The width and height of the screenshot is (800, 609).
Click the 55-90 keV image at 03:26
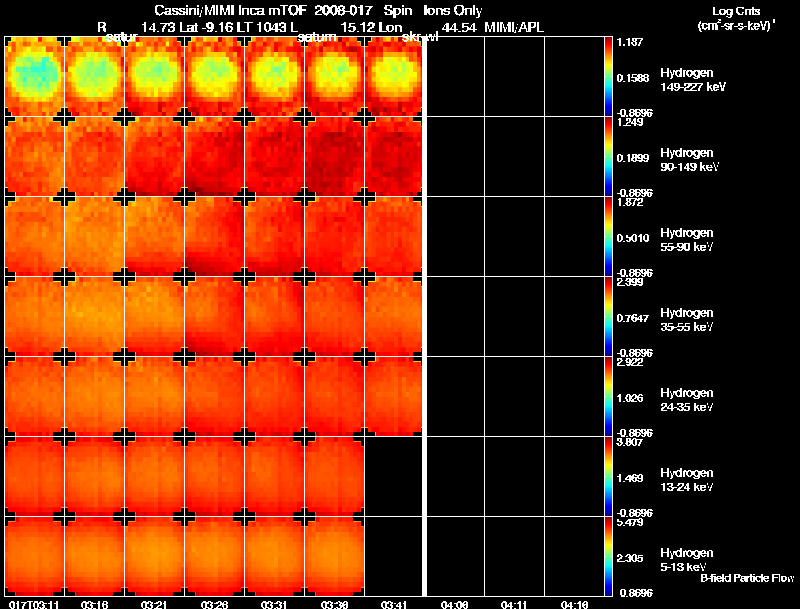point(214,237)
